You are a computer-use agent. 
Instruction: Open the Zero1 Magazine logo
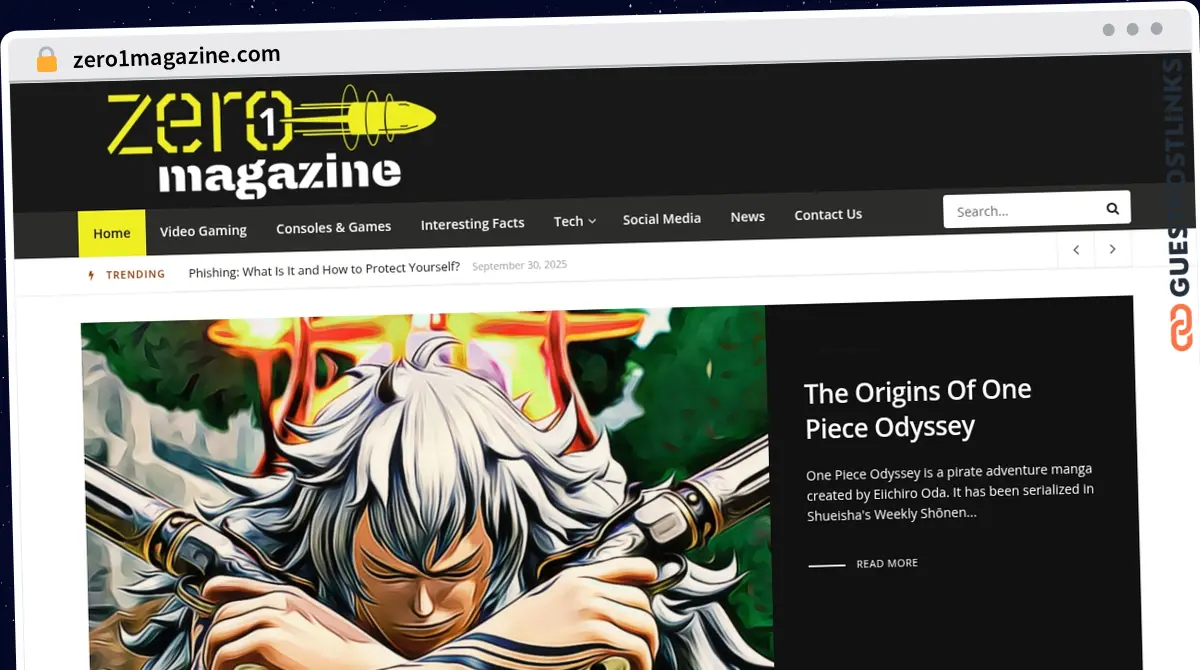coord(271,142)
